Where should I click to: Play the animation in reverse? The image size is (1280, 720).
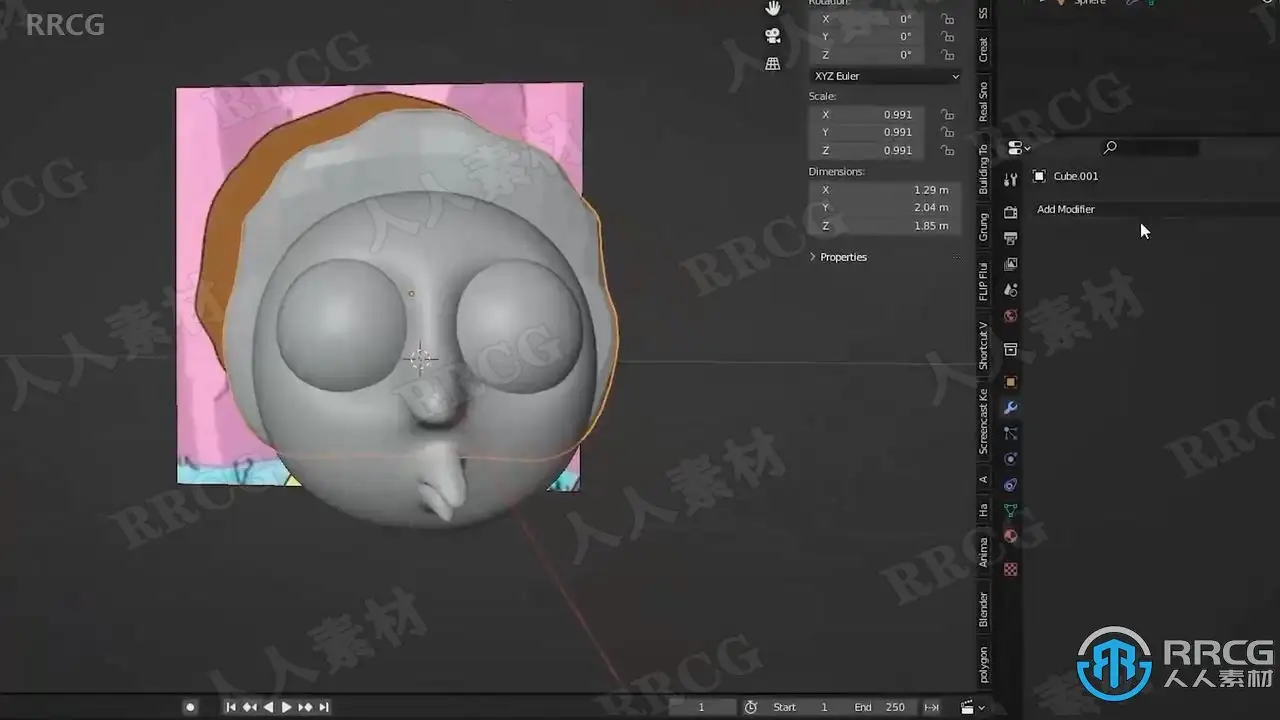click(x=268, y=707)
